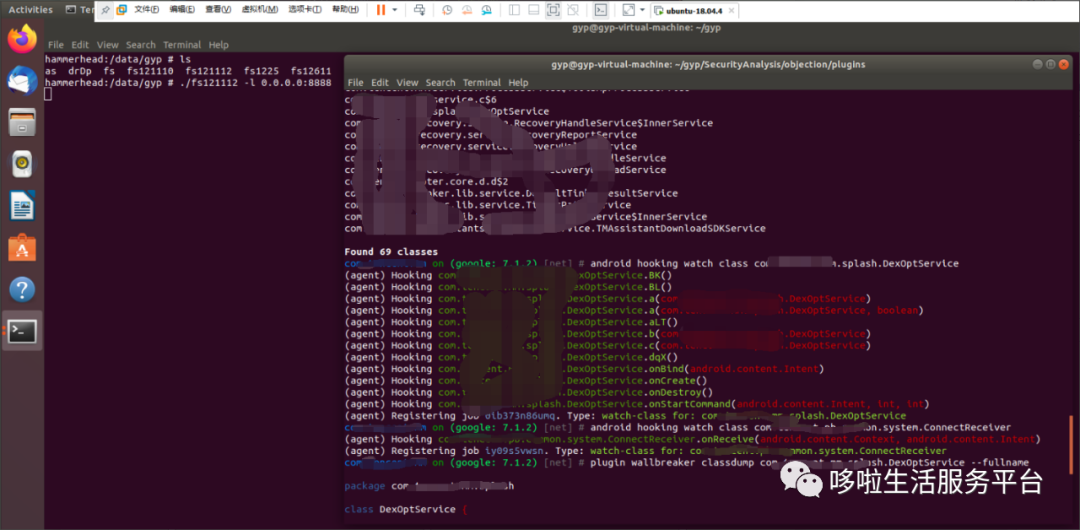1080x530 pixels.
Task: Open Help menu in back ~/gyp terminal
Action: 218,45
